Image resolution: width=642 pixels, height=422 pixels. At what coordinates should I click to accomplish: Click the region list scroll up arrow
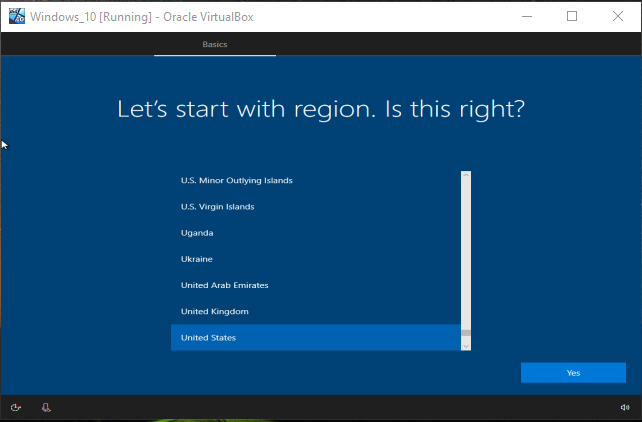click(x=466, y=176)
